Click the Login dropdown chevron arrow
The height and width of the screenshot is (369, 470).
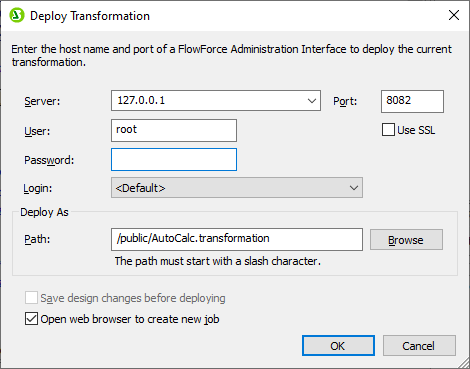coord(354,188)
